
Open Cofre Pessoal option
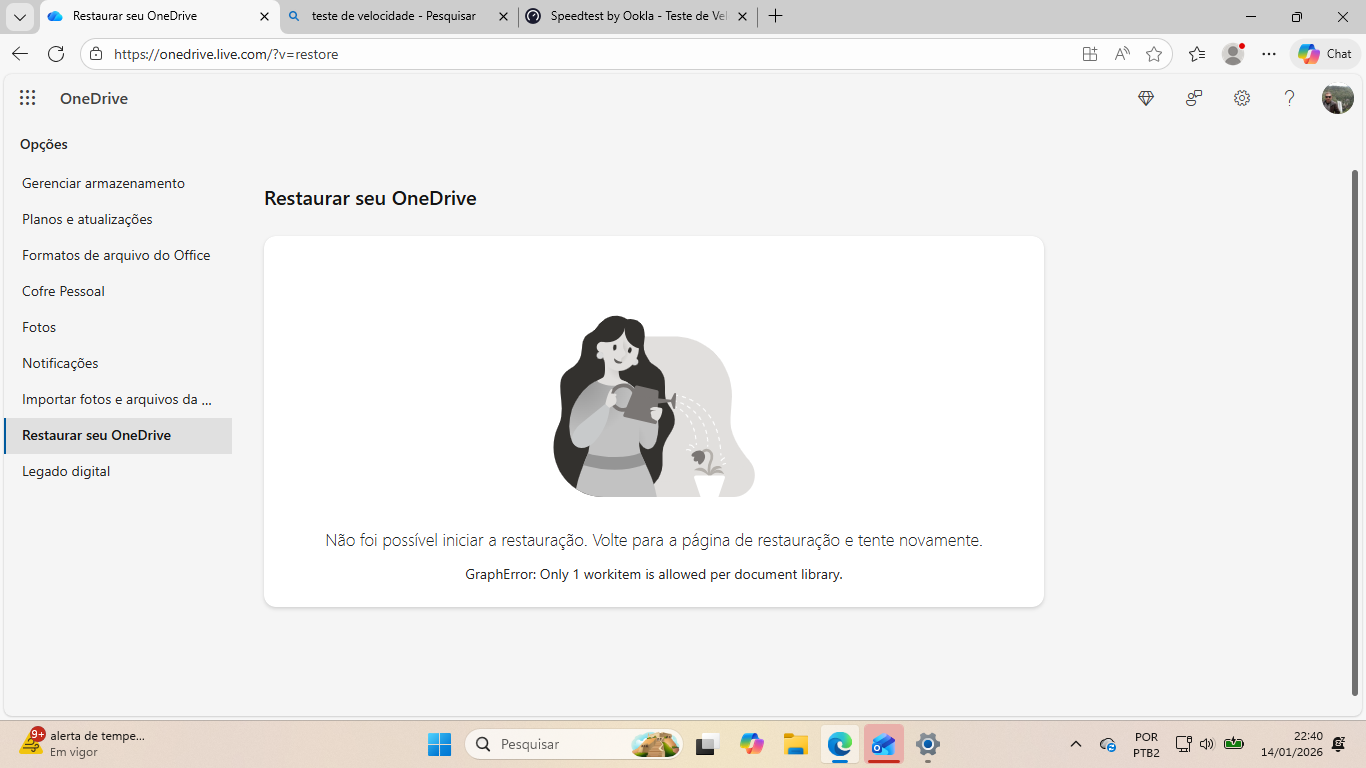point(118,291)
